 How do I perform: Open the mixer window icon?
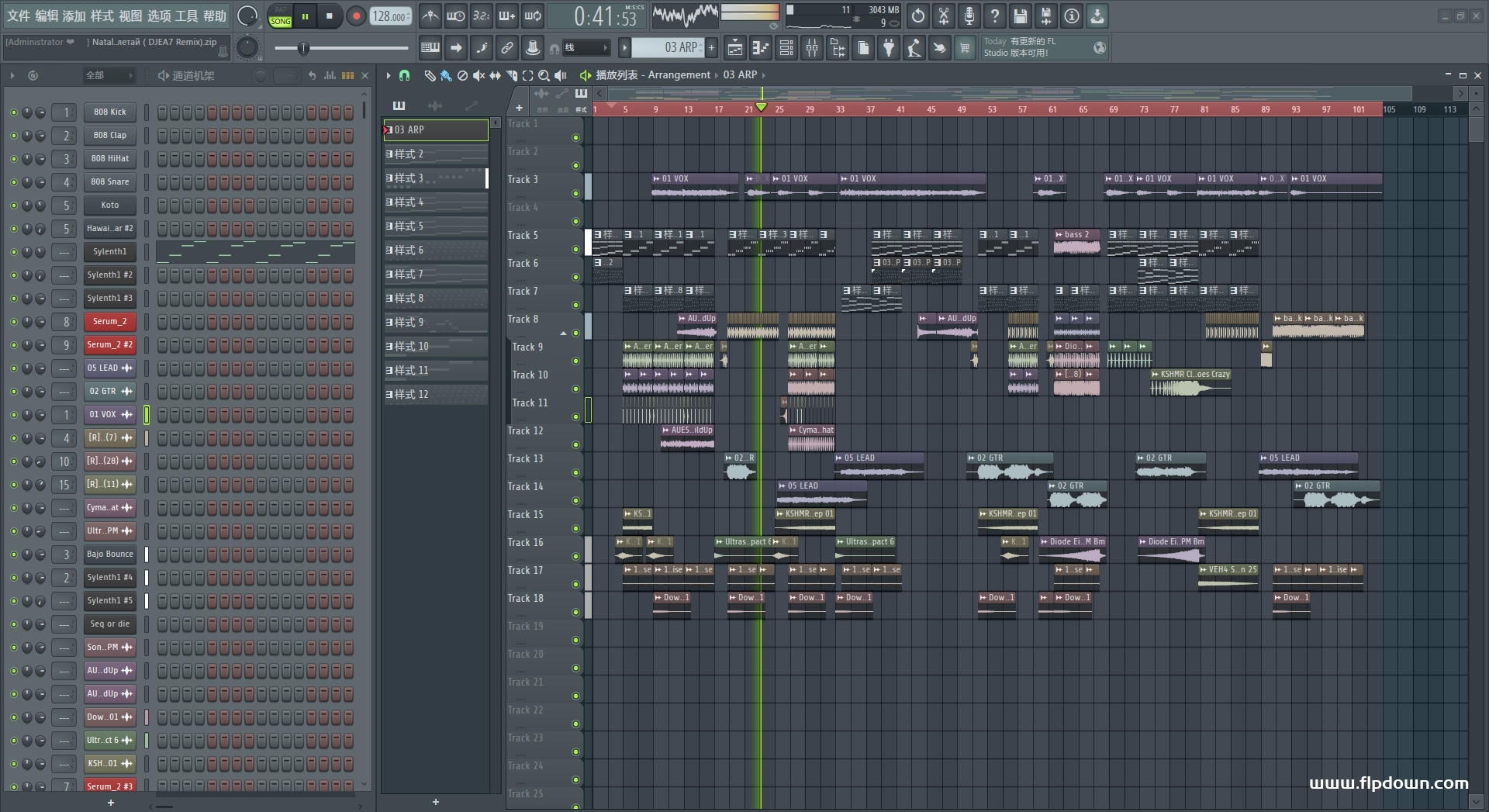click(x=812, y=48)
